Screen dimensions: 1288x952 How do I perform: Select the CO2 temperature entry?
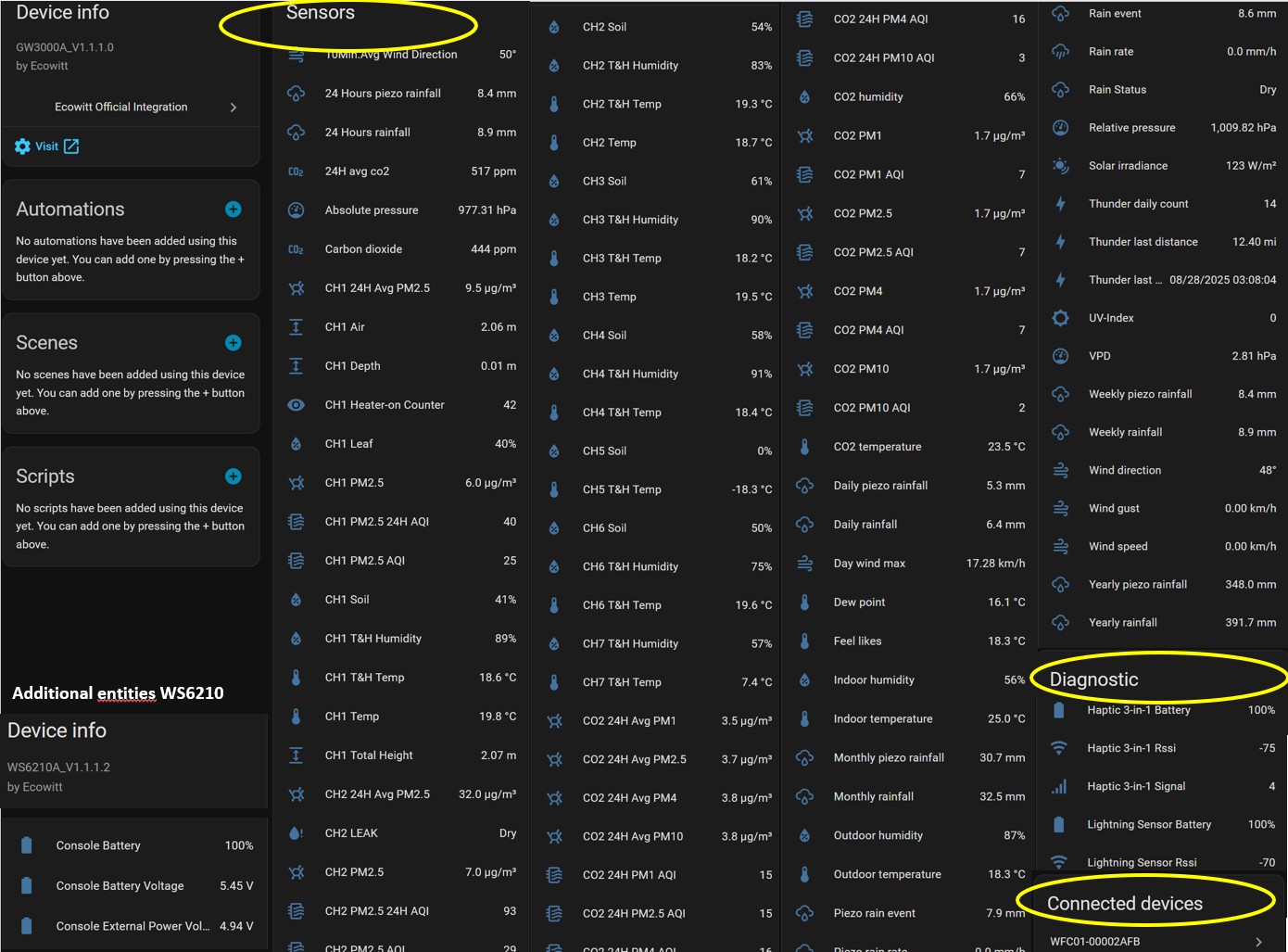click(910, 447)
